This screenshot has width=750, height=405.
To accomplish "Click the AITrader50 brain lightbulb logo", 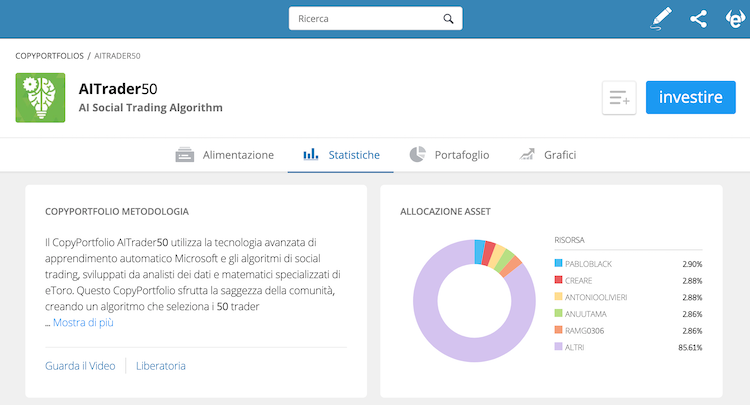I will [40, 98].
